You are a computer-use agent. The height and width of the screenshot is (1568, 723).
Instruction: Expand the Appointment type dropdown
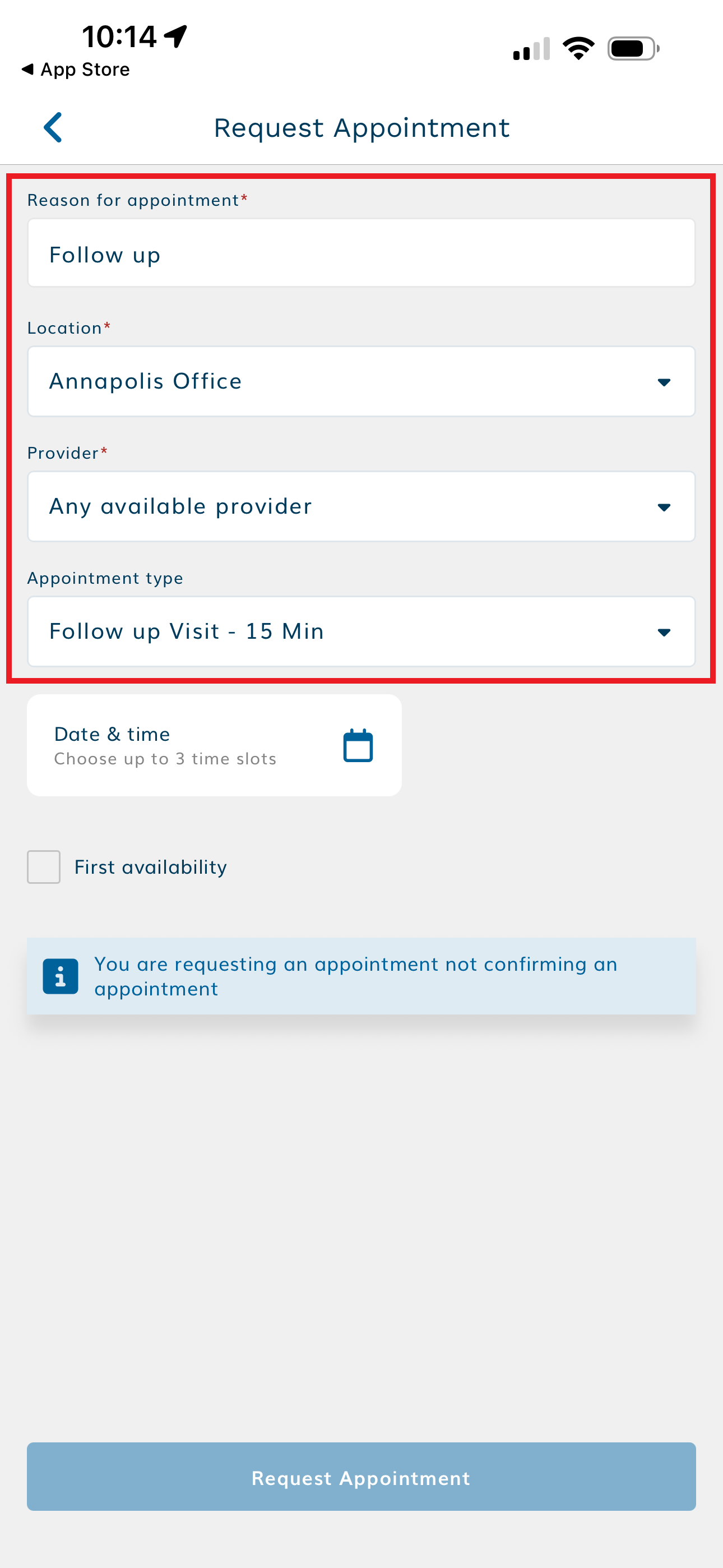(664, 633)
